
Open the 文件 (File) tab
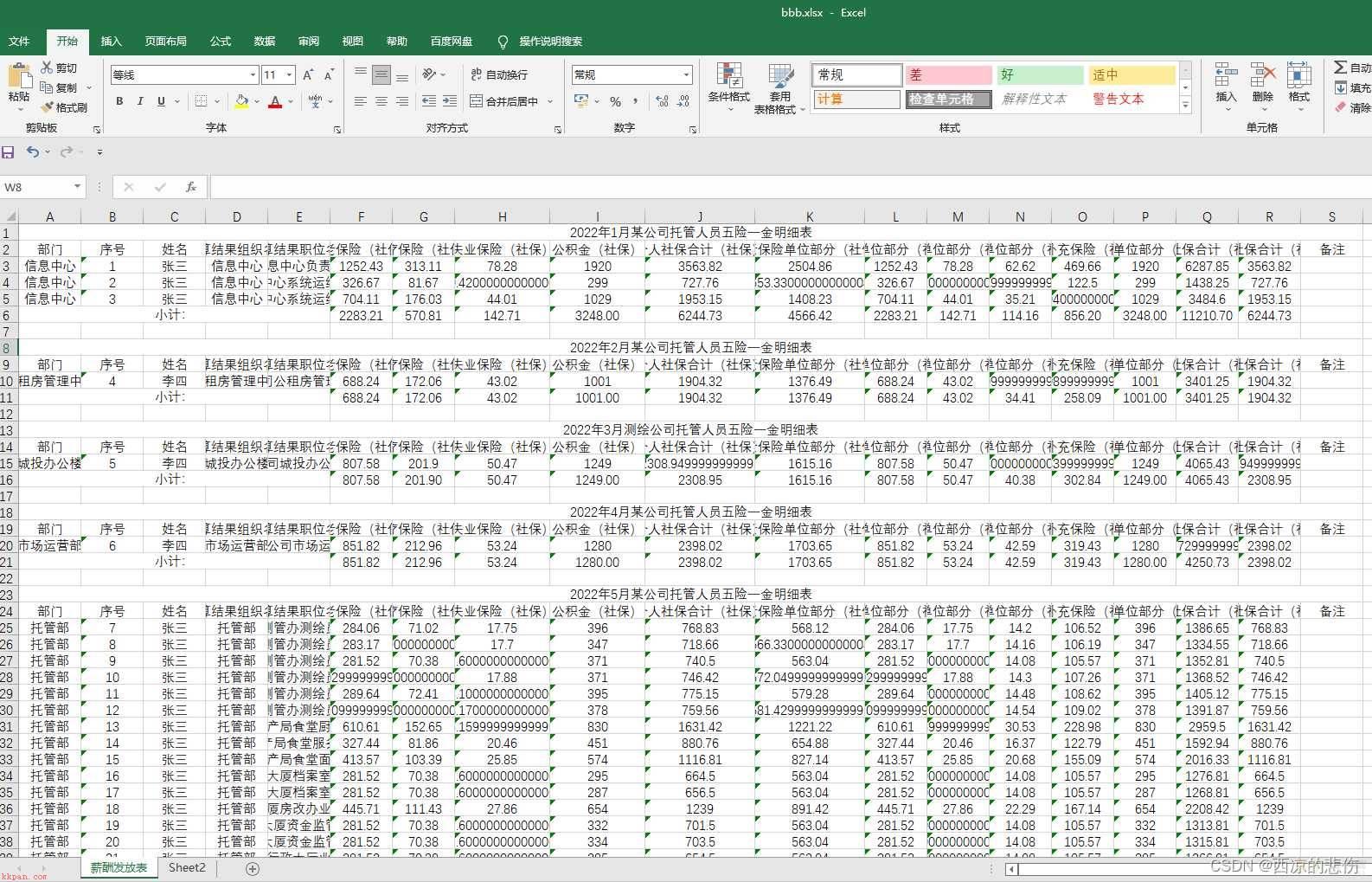pos(19,41)
